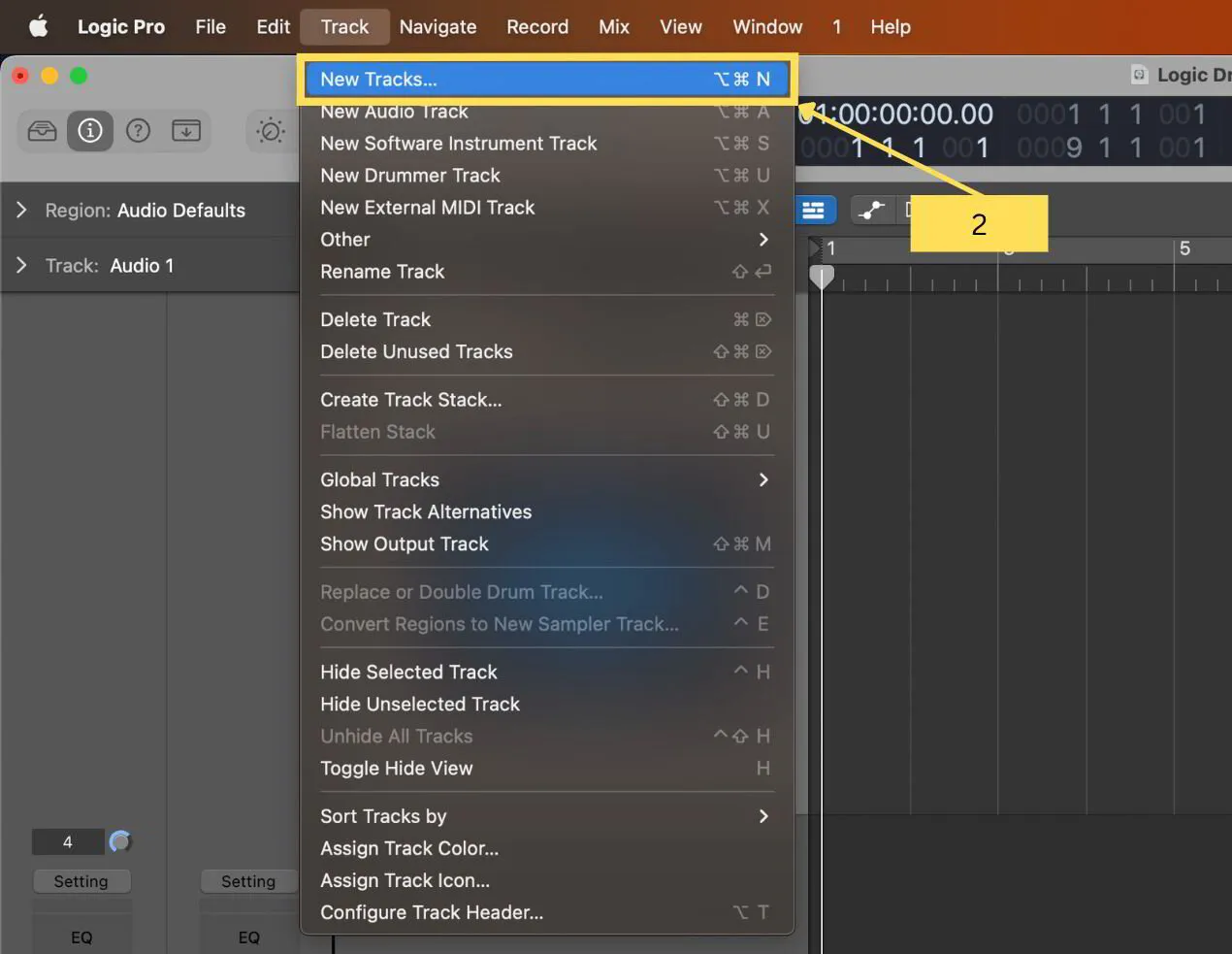Open the EQ slot on the channel strip
Screen dimensions: 1232x954
(81, 938)
